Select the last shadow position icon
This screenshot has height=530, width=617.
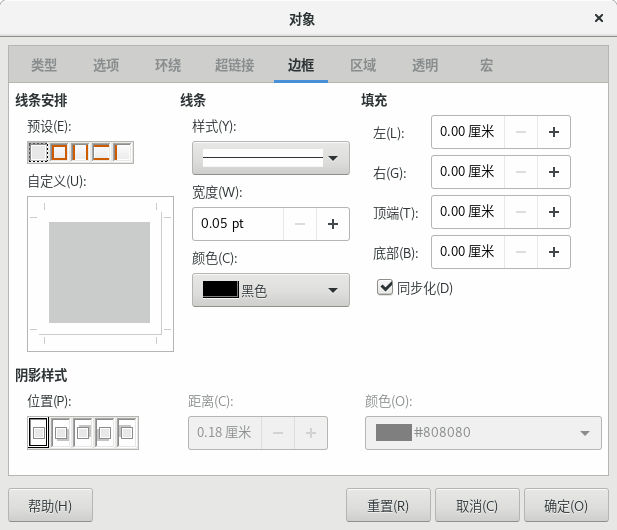127,433
